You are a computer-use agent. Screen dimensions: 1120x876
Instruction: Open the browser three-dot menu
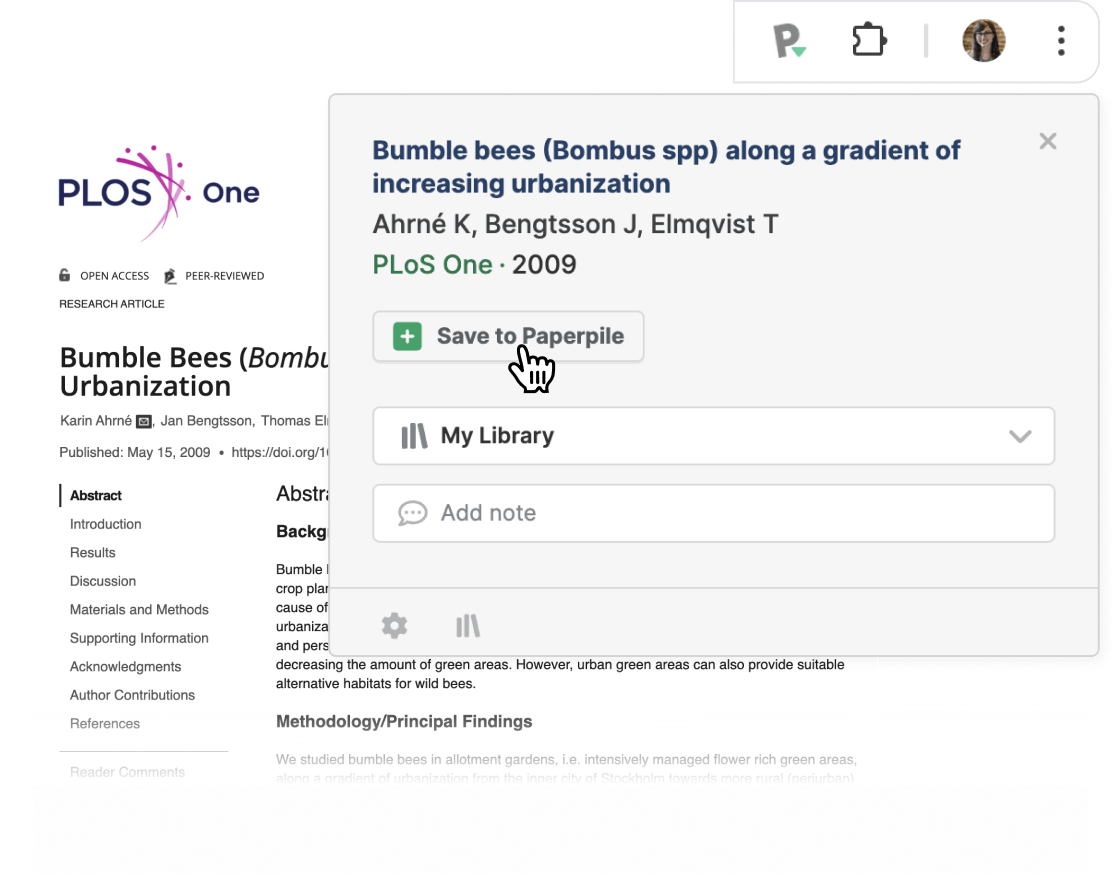click(x=1061, y=41)
